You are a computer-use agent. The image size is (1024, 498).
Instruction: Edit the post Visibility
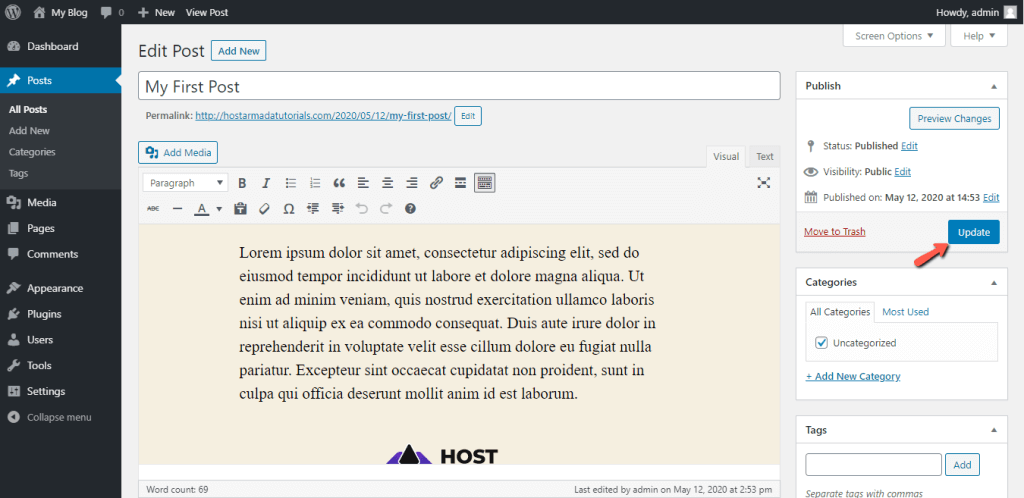(903, 172)
